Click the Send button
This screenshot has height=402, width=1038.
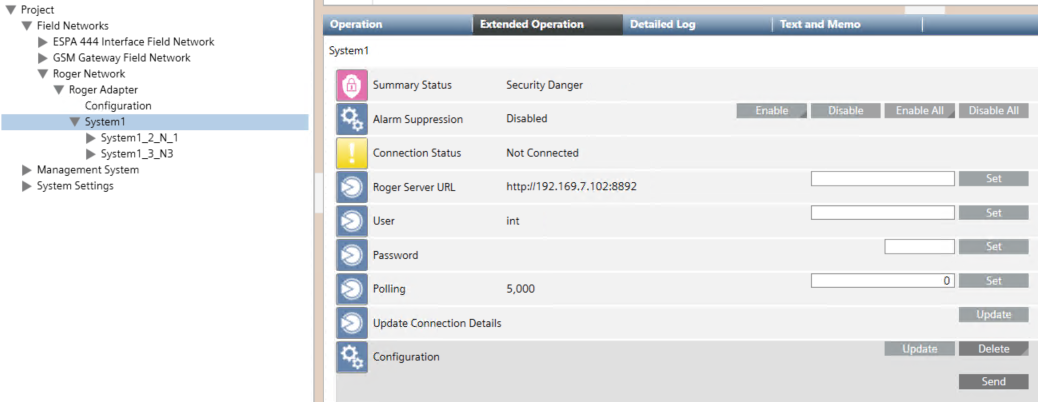pyautogui.click(x=993, y=382)
